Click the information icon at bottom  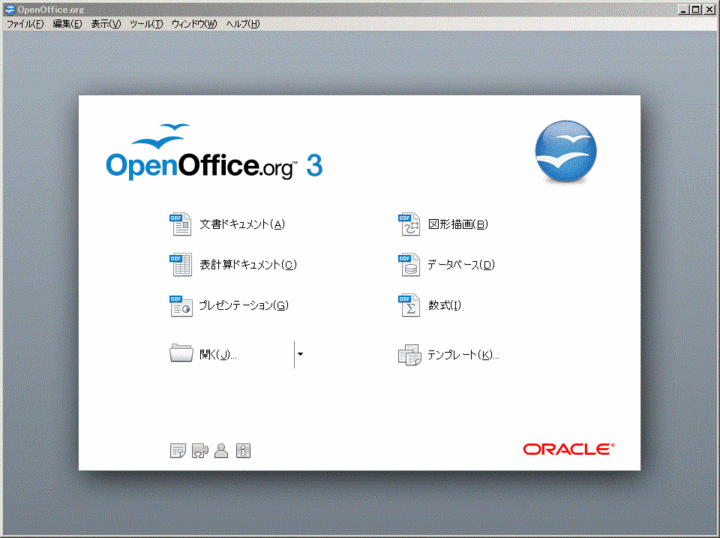point(243,450)
